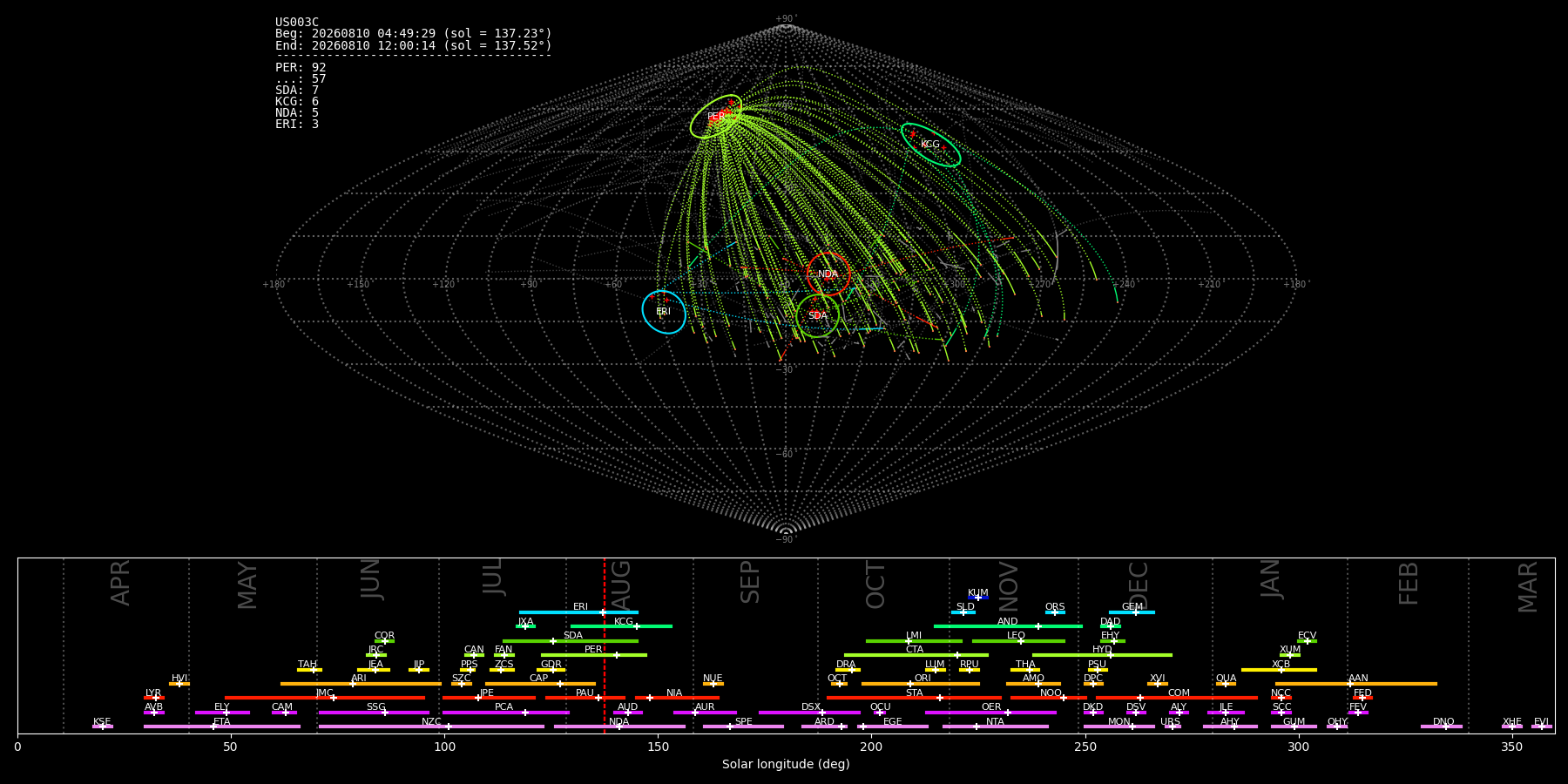The width and height of the screenshot is (1568, 784).
Task: Click the Solar longitude axis label
Action: point(786,764)
